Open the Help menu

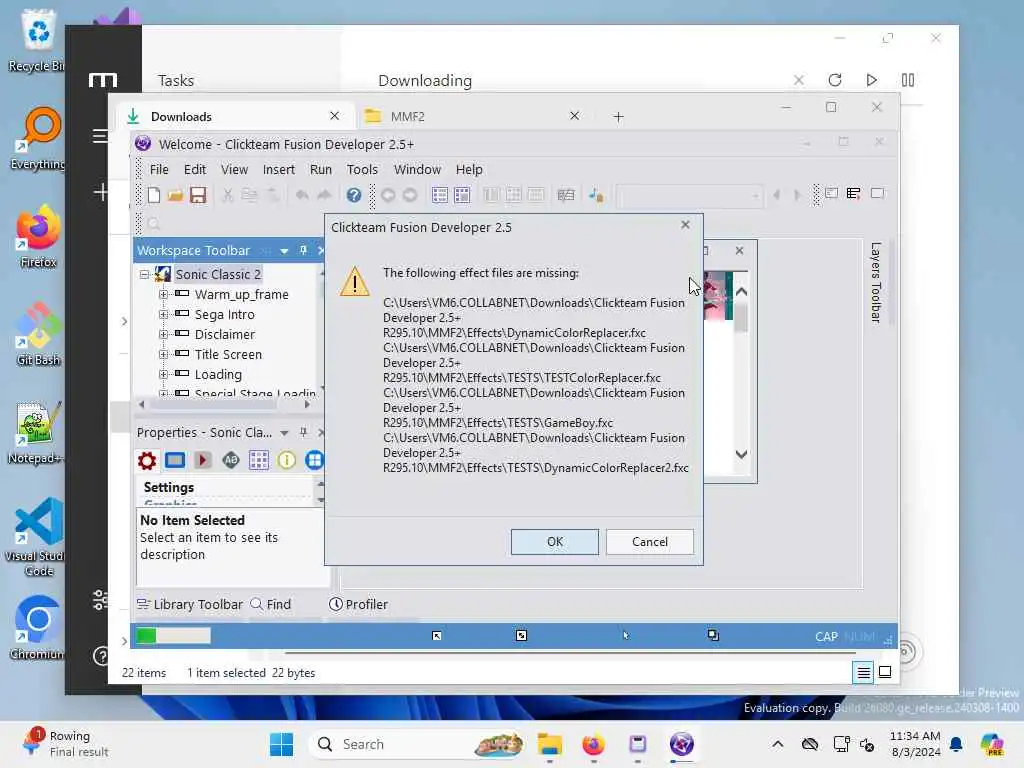coord(469,169)
